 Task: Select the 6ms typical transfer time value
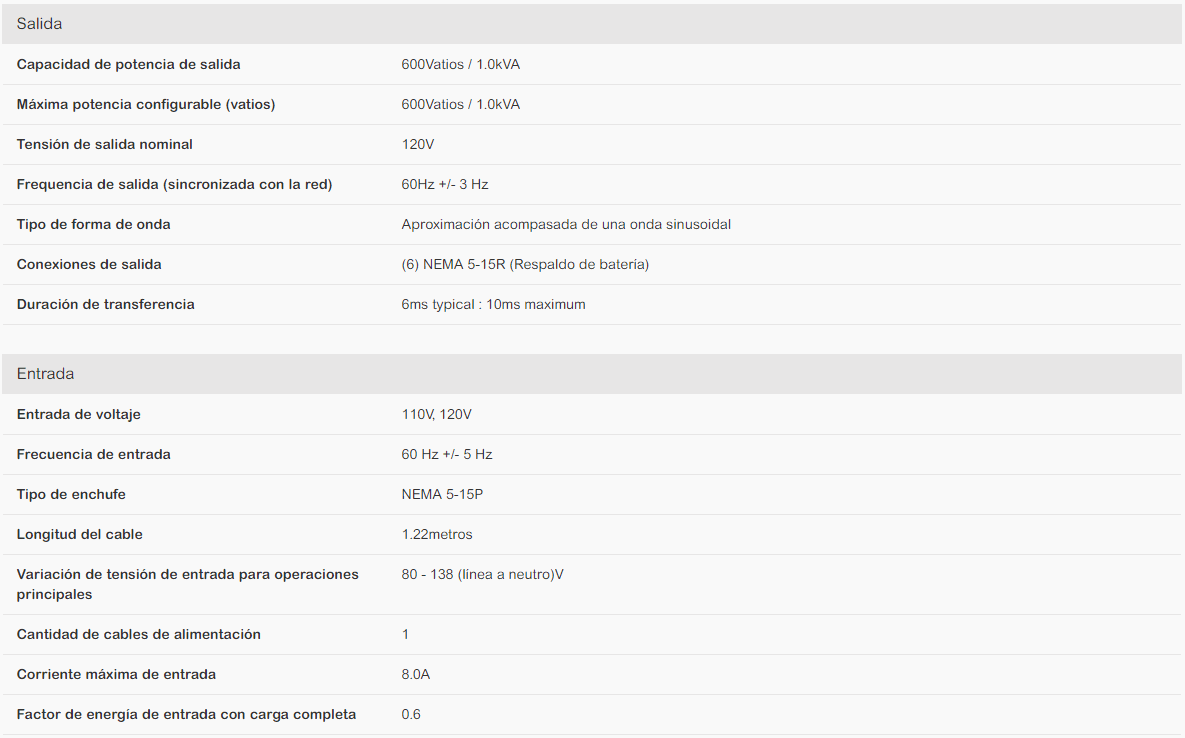point(493,304)
